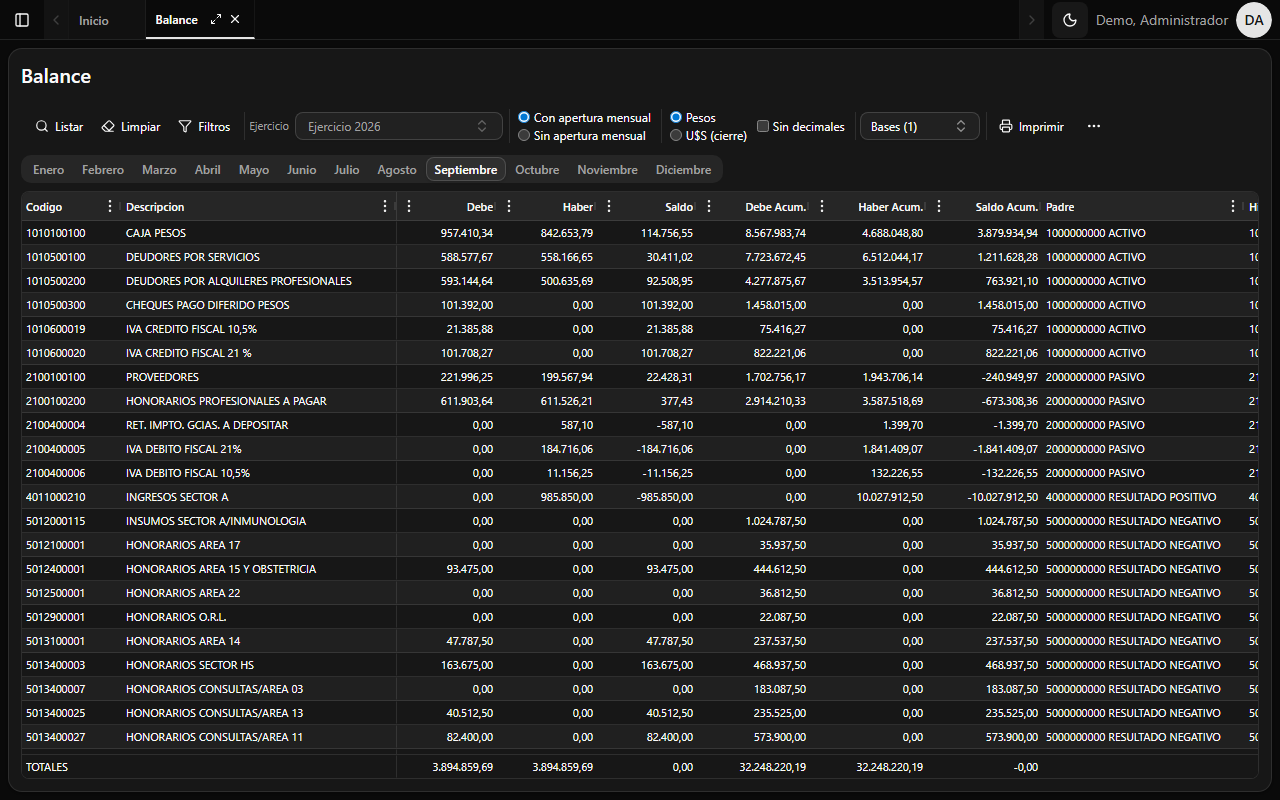Open the Haber column menu
The width and height of the screenshot is (1280, 800).
click(509, 207)
